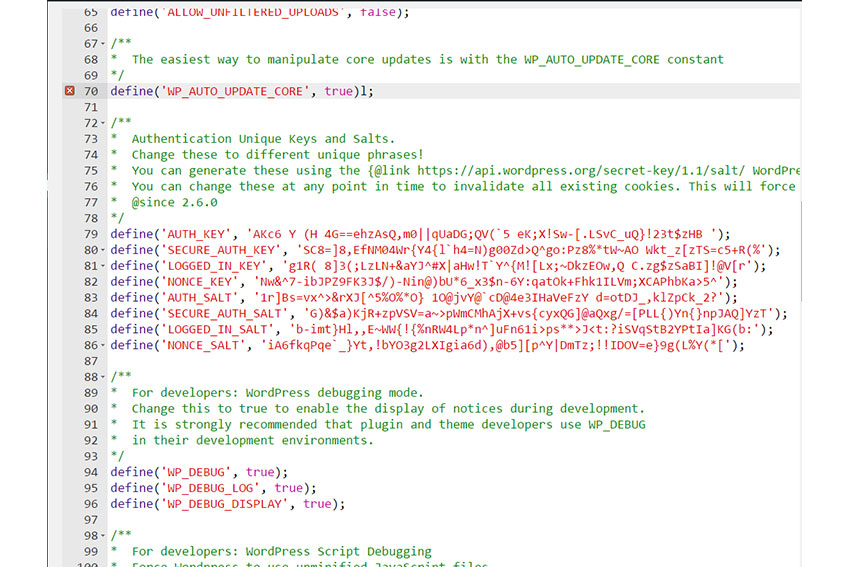Collapse the comment block at line 67

(x=102, y=44)
